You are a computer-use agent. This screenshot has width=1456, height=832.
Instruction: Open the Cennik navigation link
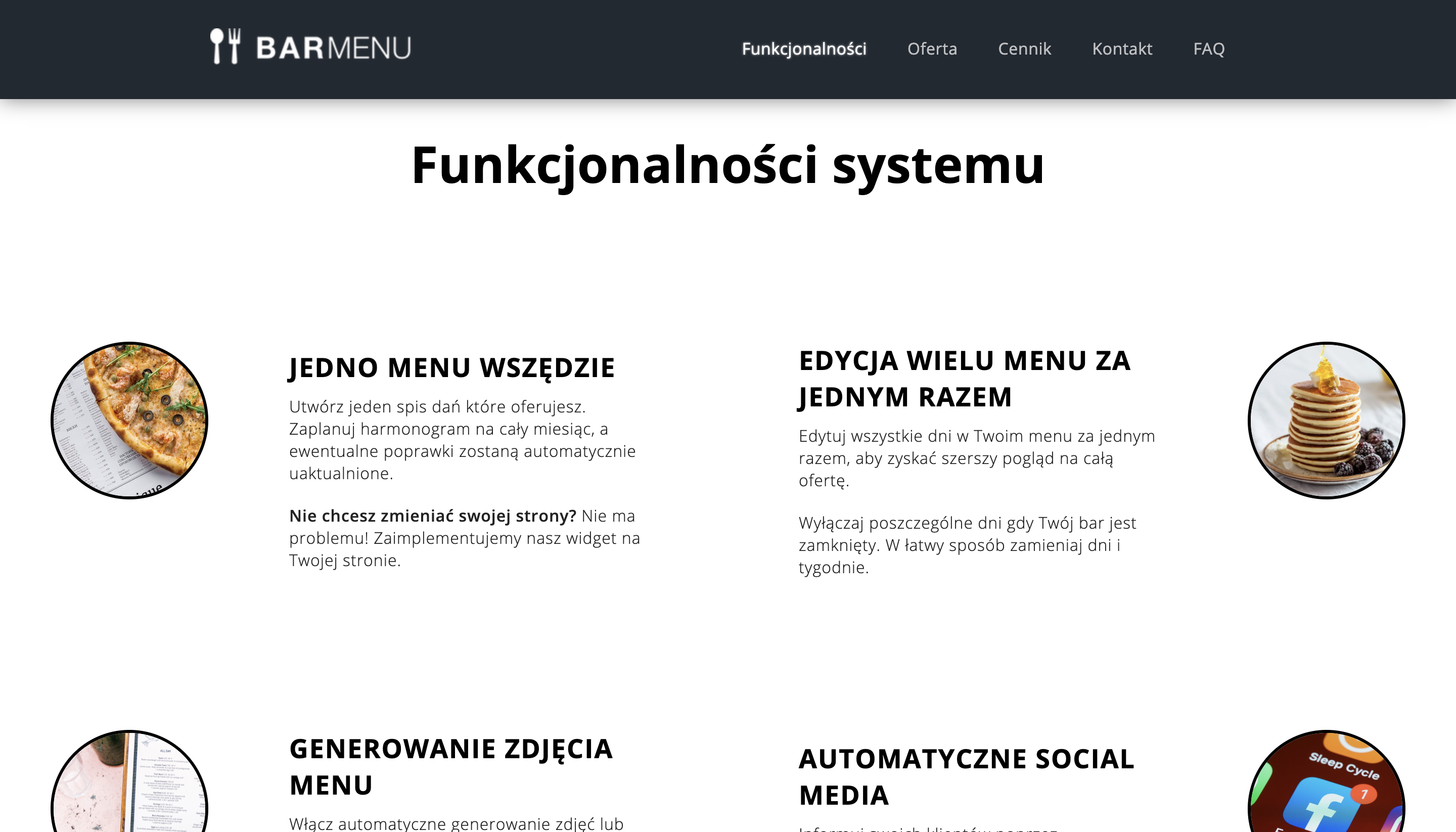1024,49
